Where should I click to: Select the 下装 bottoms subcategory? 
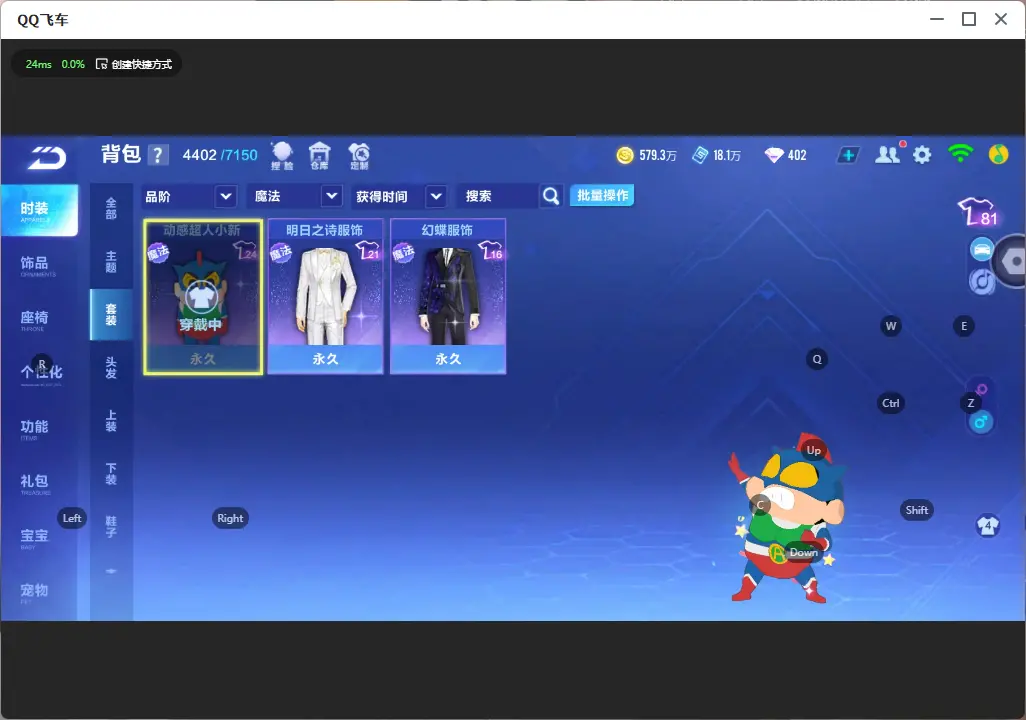pyautogui.click(x=111, y=474)
